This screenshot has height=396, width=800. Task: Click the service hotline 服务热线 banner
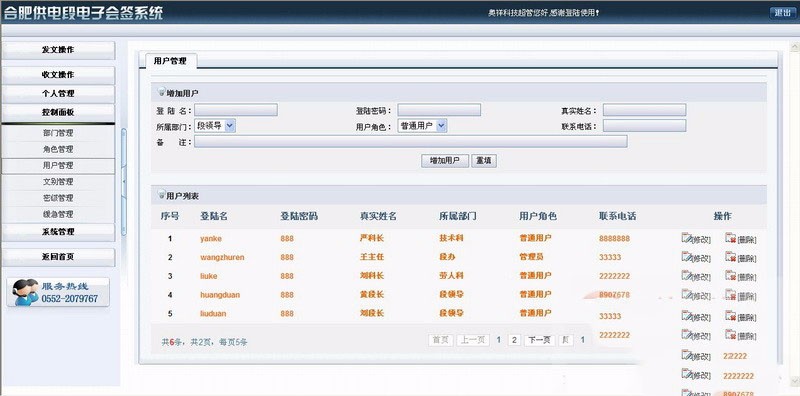58,292
